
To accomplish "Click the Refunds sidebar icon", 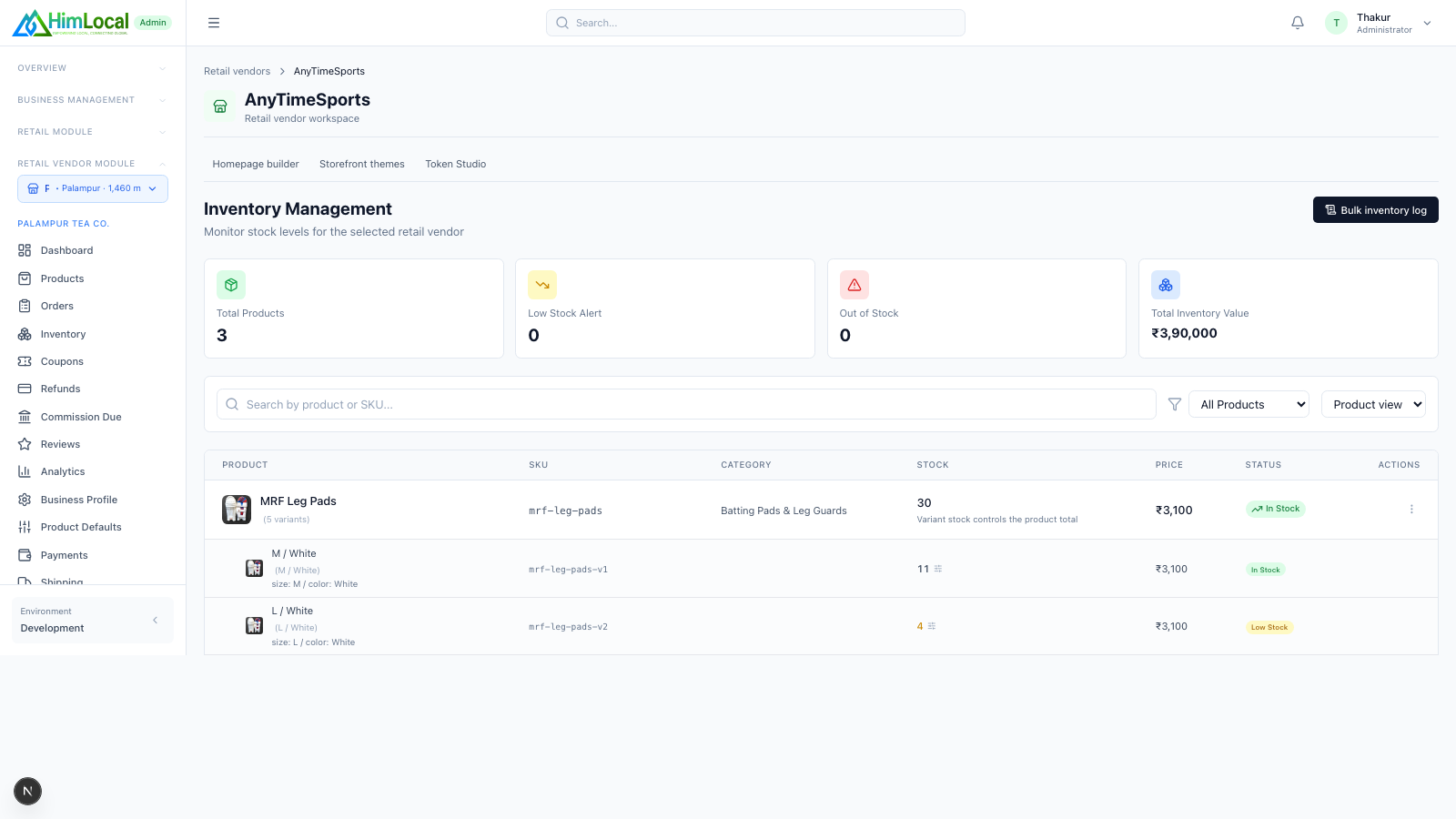I will tap(25, 389).
